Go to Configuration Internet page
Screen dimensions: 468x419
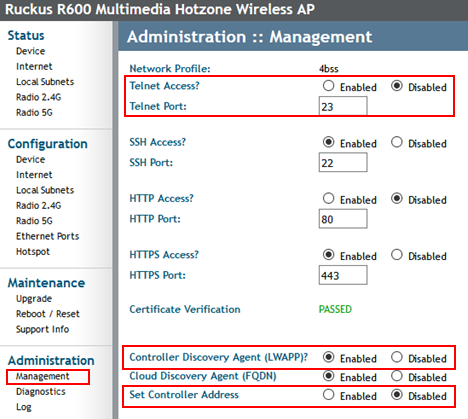(x=34, y=175)
